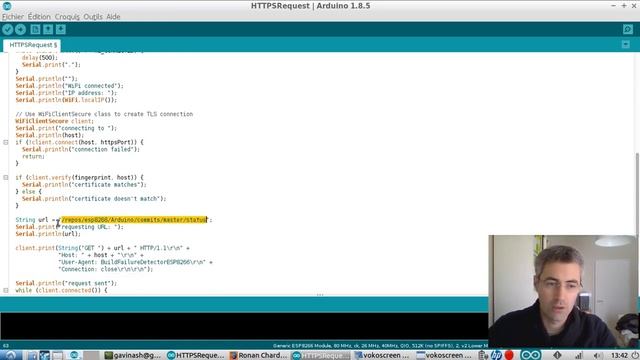
Task: Click the HP tray icon
Action: (496, 355)
